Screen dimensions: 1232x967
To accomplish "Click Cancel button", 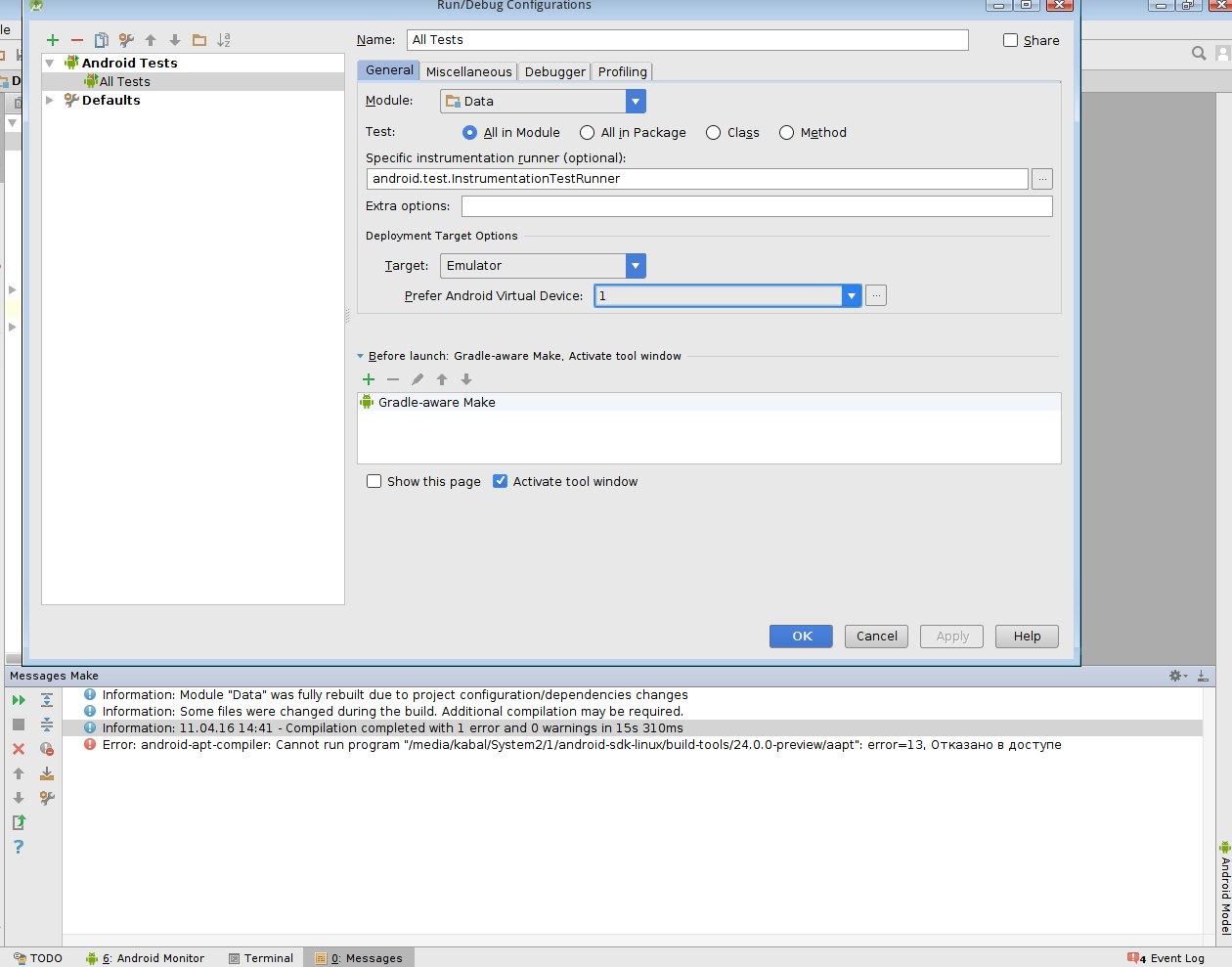I will click(877, 637).
